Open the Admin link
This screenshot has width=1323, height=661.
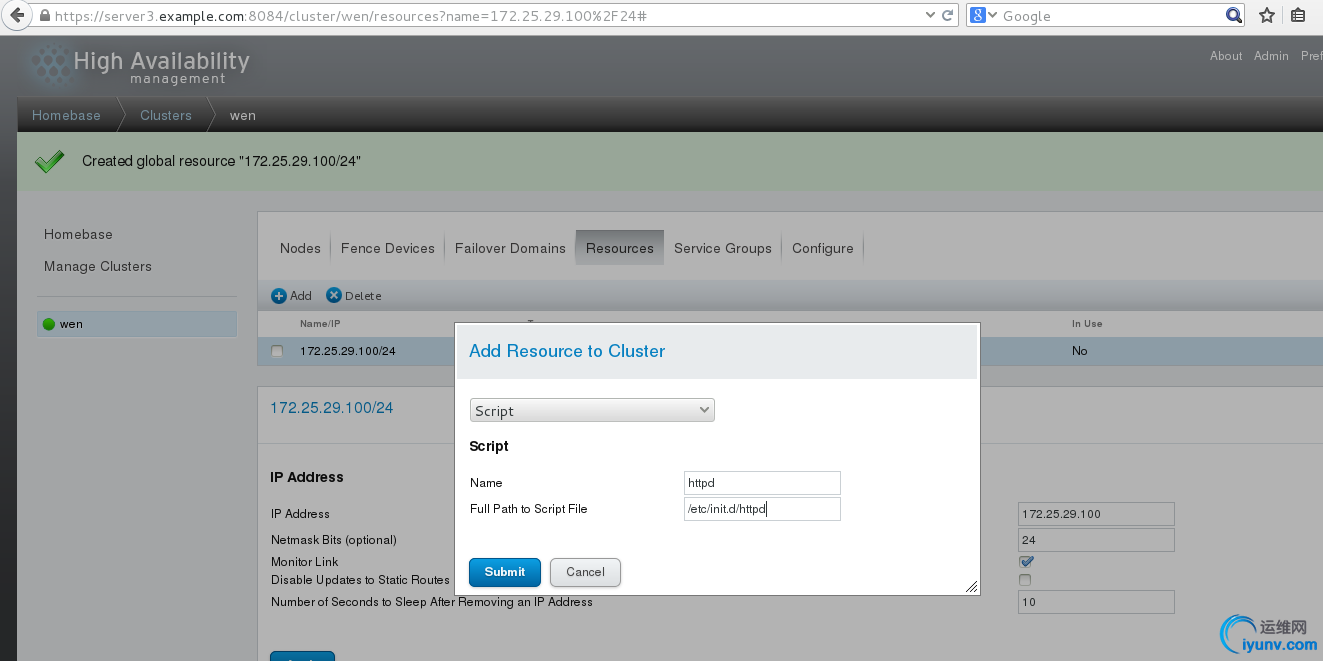pos(1271,56)
